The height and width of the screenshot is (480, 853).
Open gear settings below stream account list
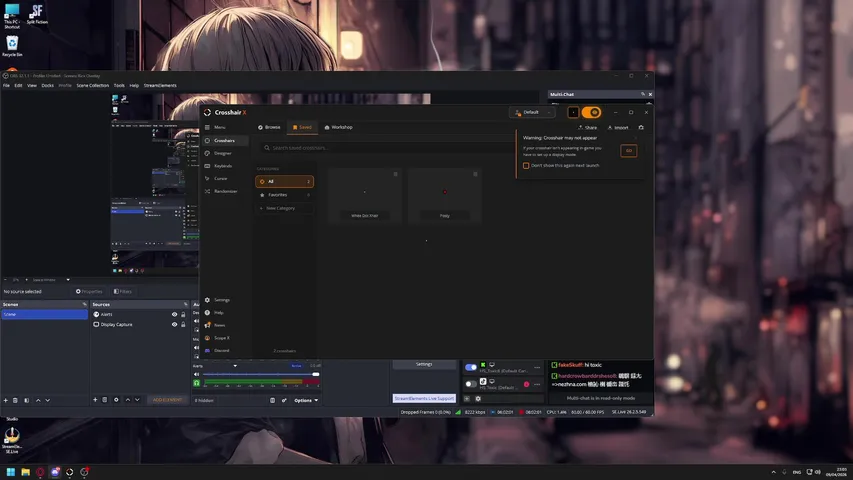pyautogui.click(x=478, y=398)
